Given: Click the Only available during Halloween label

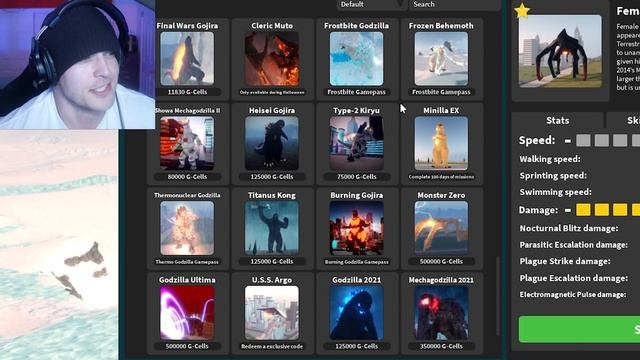Looking at the screenshot, I should point(272,92).
